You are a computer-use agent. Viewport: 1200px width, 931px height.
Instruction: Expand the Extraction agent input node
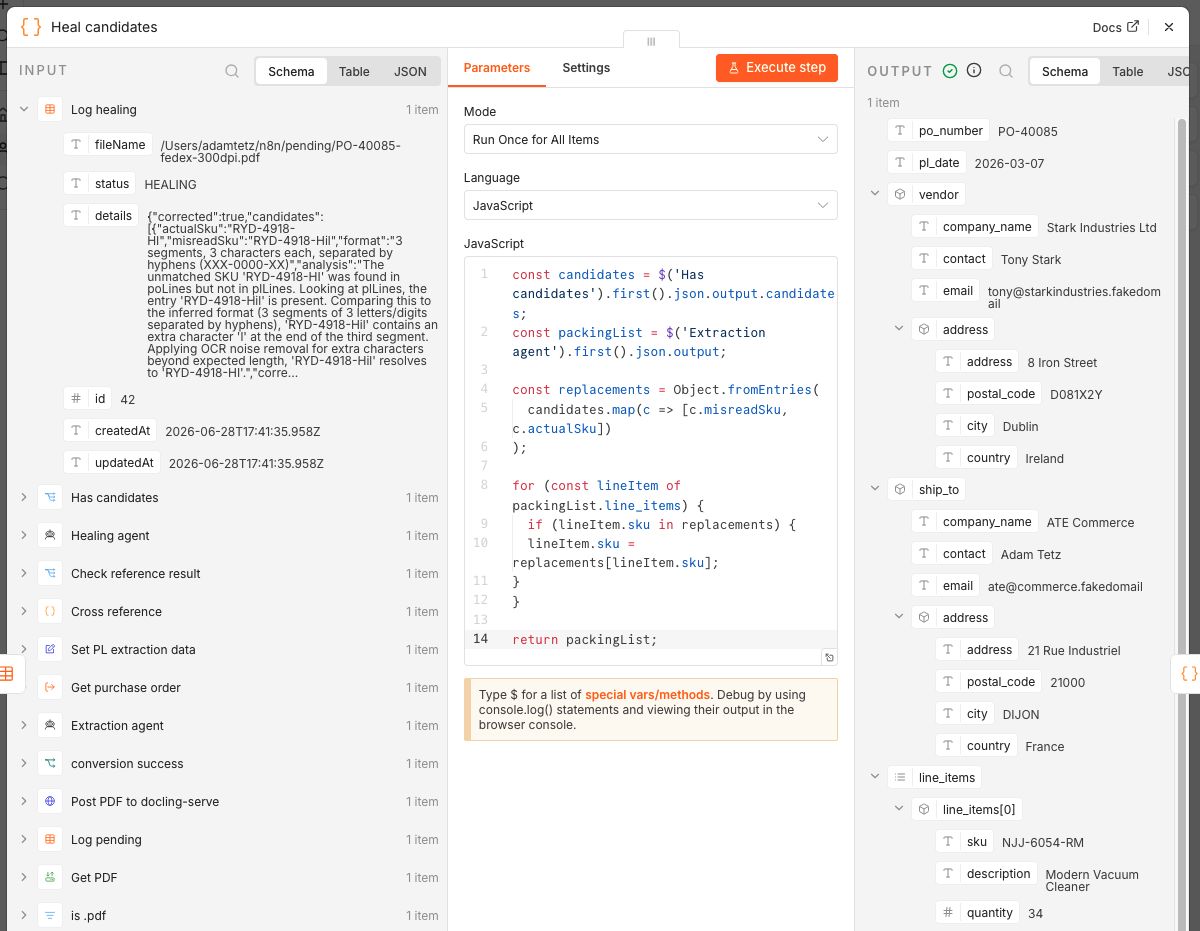click(24, 726)
